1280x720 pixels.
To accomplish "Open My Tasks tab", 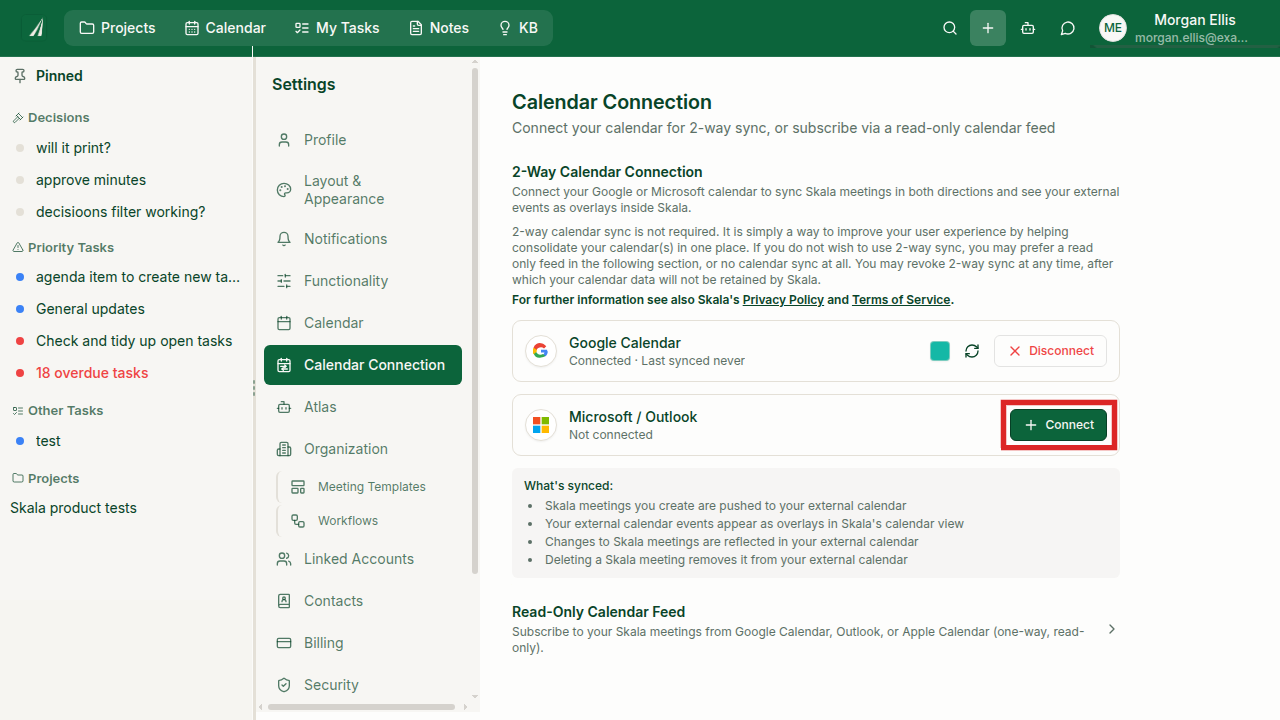I will click(x=337, y=28).
